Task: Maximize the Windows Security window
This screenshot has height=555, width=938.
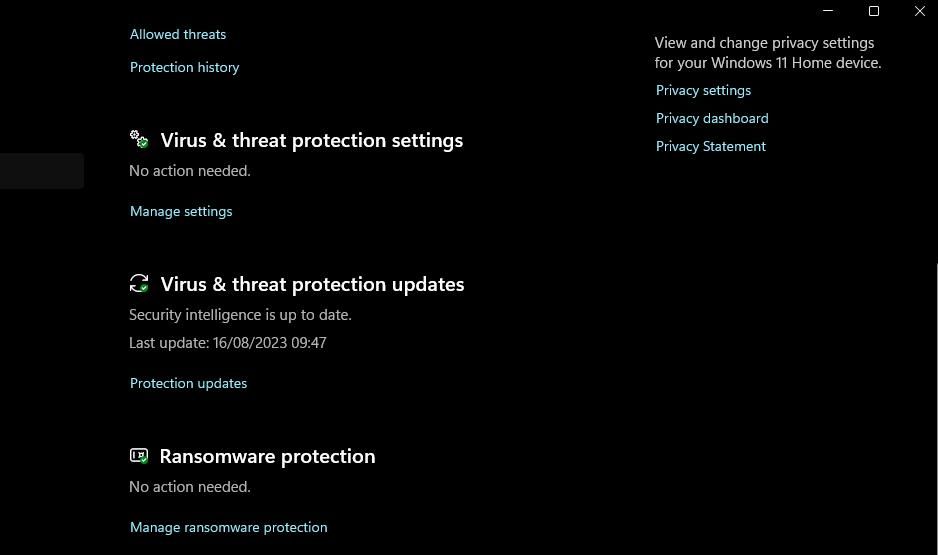Action: click(x=874, y=11)
